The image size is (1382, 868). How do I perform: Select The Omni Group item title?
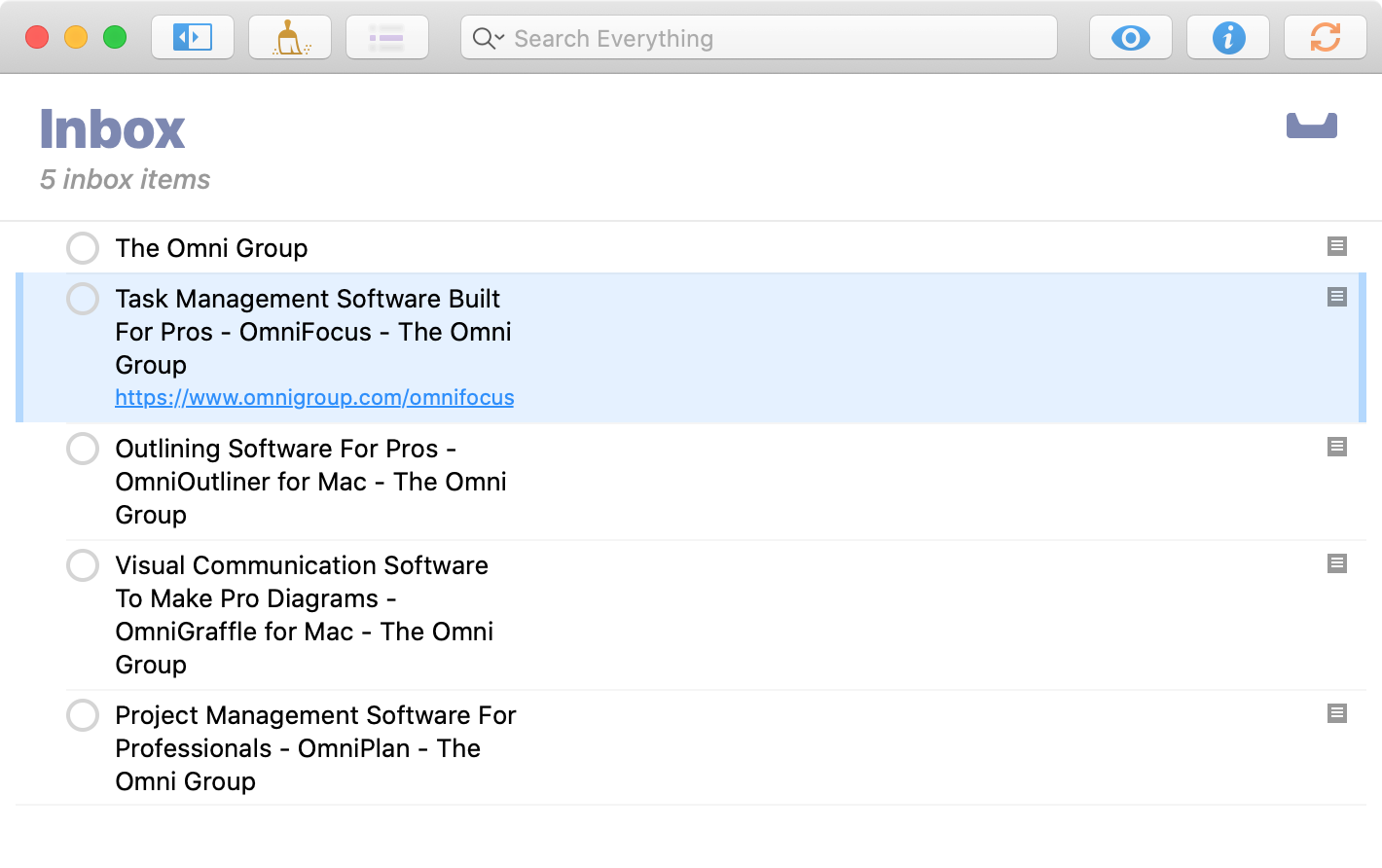pos(211,248)
